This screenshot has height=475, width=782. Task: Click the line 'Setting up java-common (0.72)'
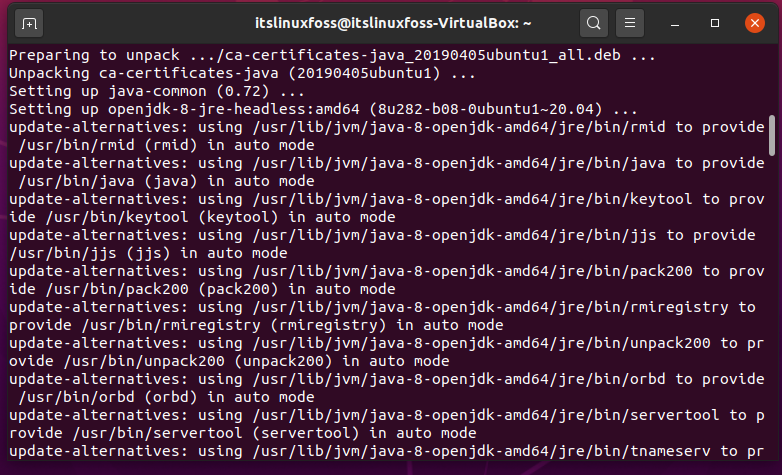[157, 91]
